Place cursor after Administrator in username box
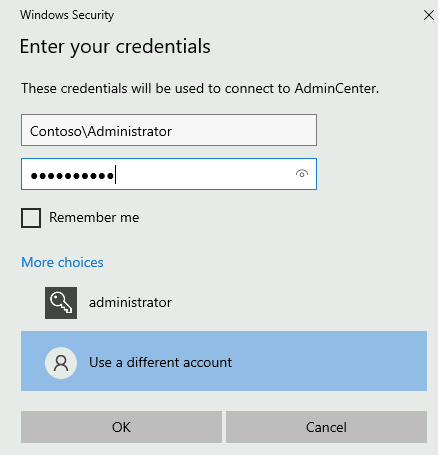The height and width of the screenshot is (455, 438). coord(173,131)
